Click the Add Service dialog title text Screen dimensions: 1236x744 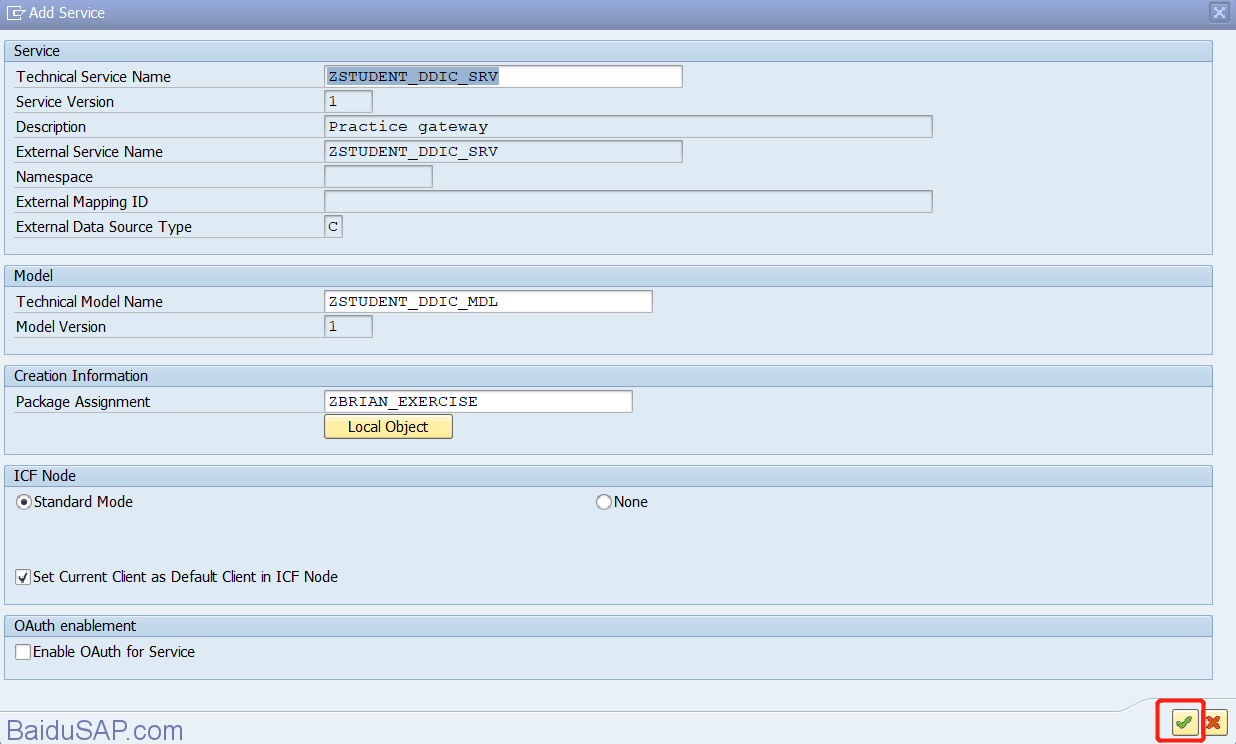tap(68, 13)
